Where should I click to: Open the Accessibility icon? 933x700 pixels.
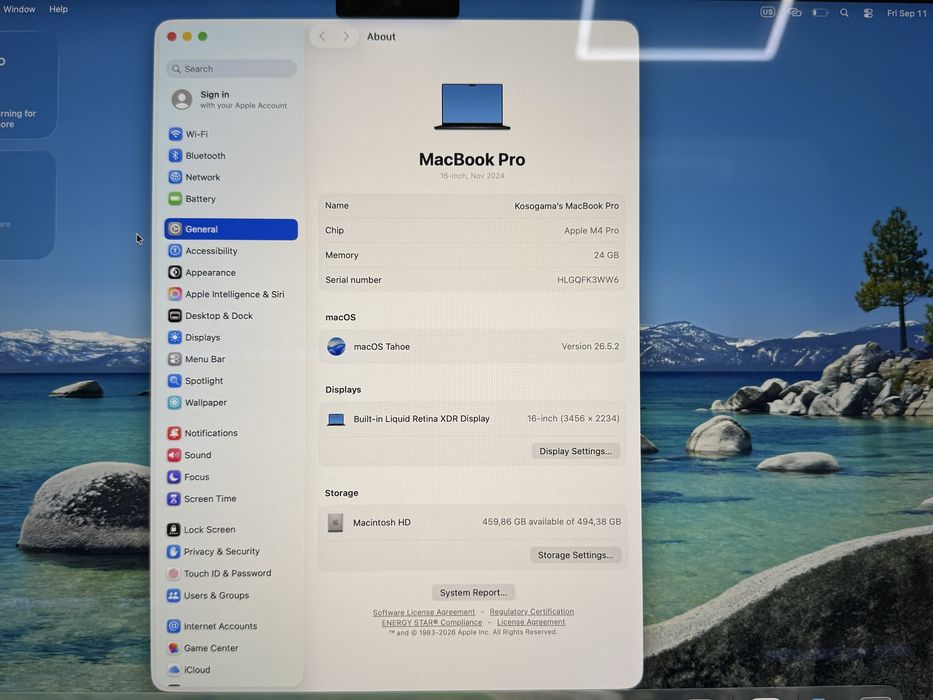(175, 251)
